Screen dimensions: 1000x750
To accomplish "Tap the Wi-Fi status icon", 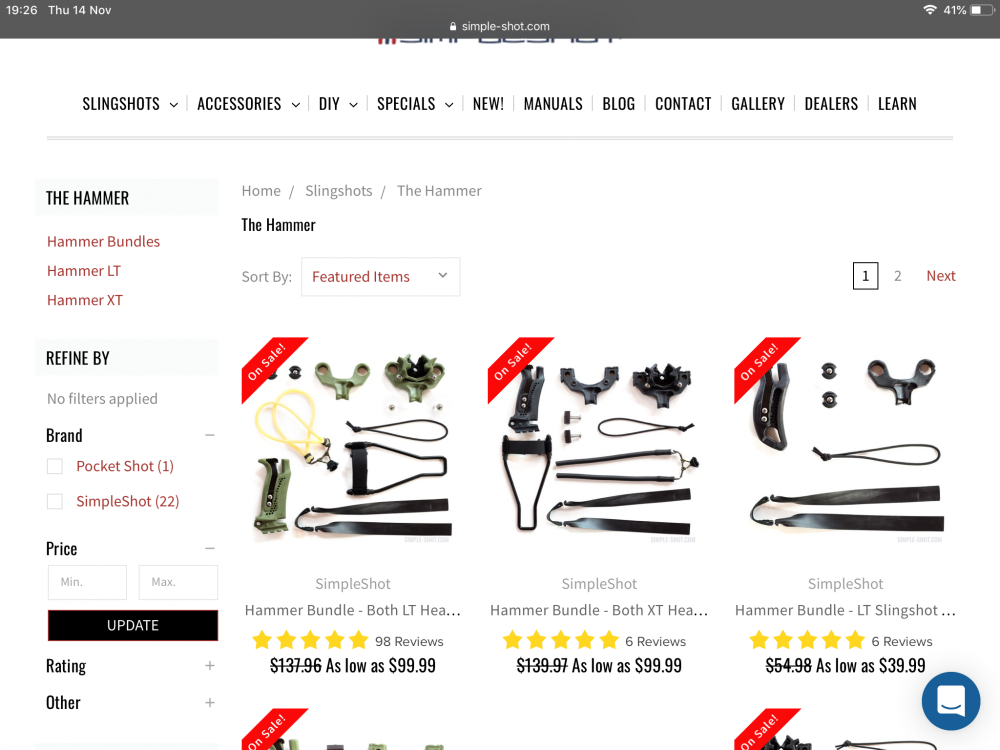I will (x=930, y=10).
